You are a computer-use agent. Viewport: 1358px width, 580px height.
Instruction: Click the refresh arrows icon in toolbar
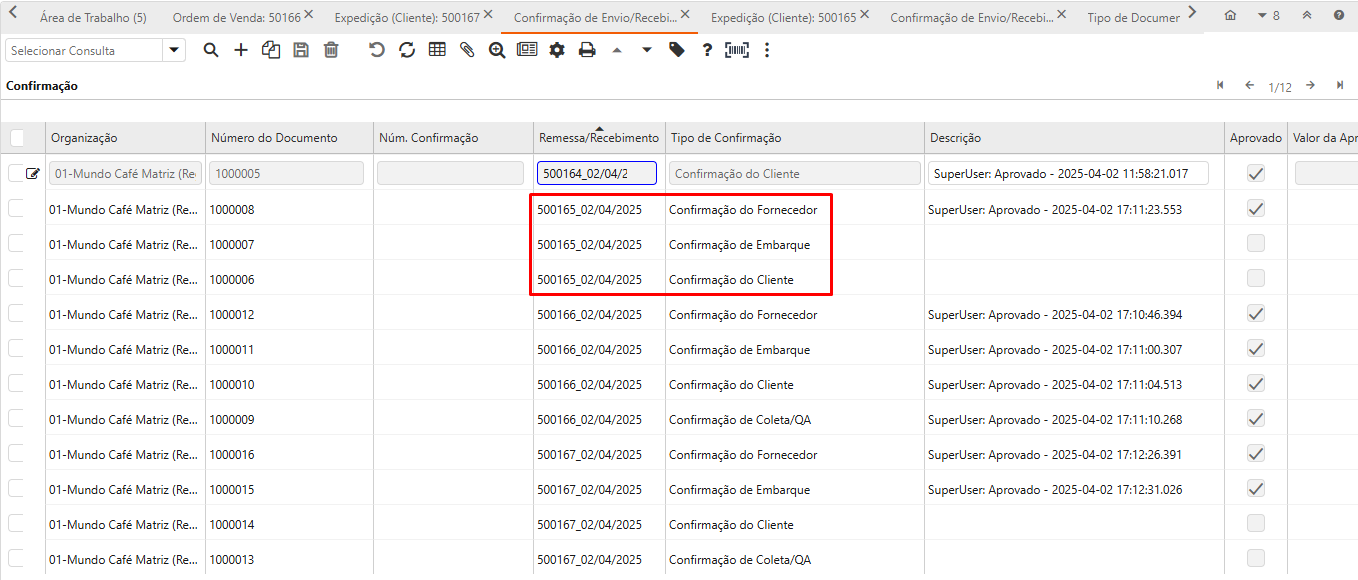click(407, 50)
